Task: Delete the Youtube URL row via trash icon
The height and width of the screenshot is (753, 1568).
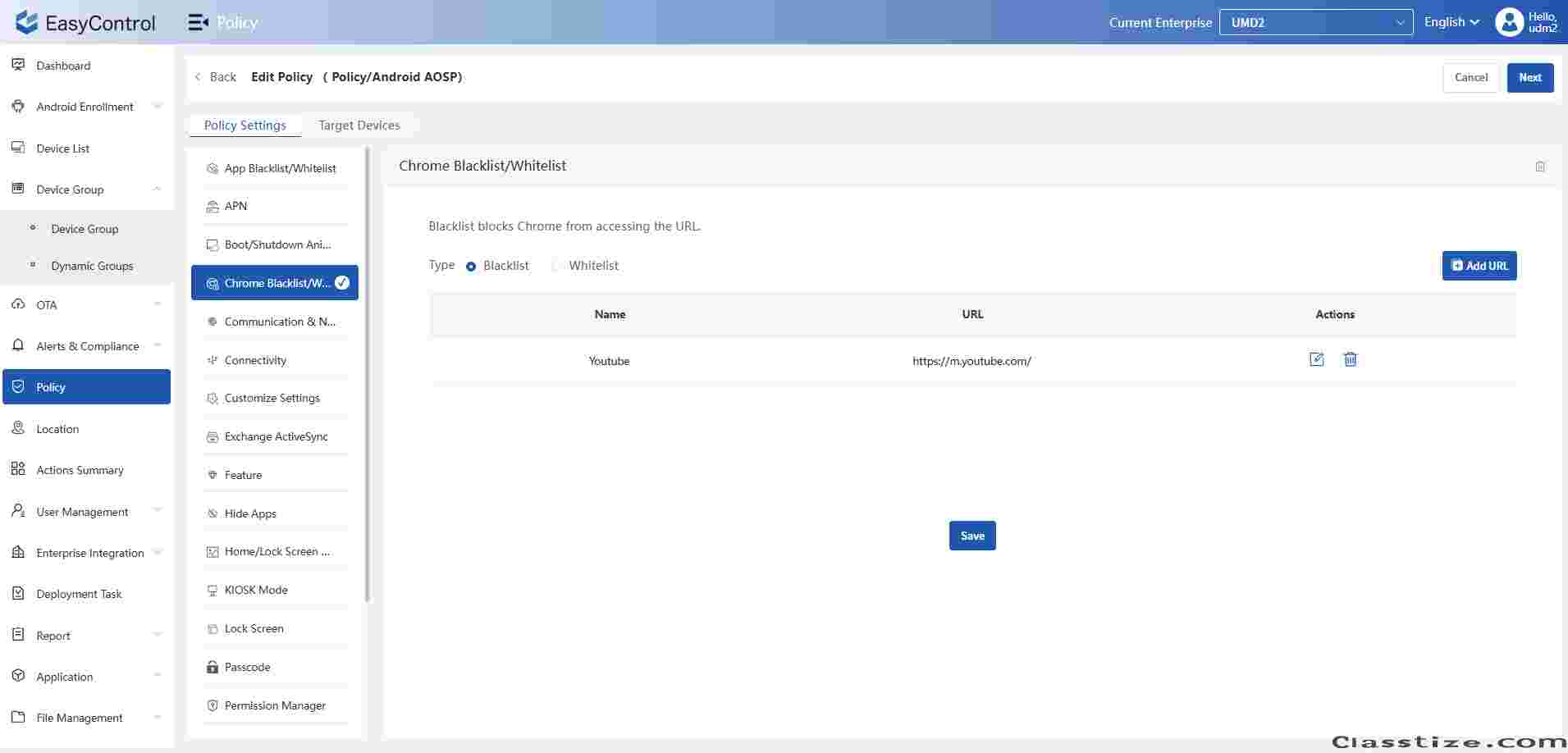Action: (x=1350, y=359)
